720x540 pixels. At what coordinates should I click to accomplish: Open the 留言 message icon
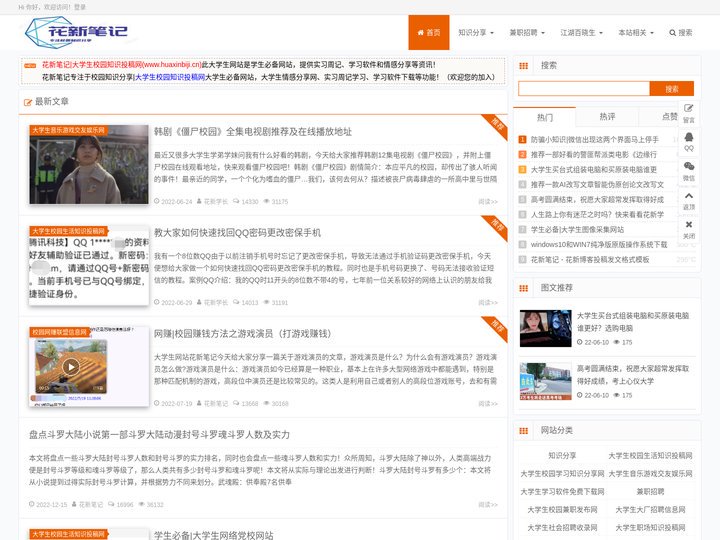[x=688, y=113]
